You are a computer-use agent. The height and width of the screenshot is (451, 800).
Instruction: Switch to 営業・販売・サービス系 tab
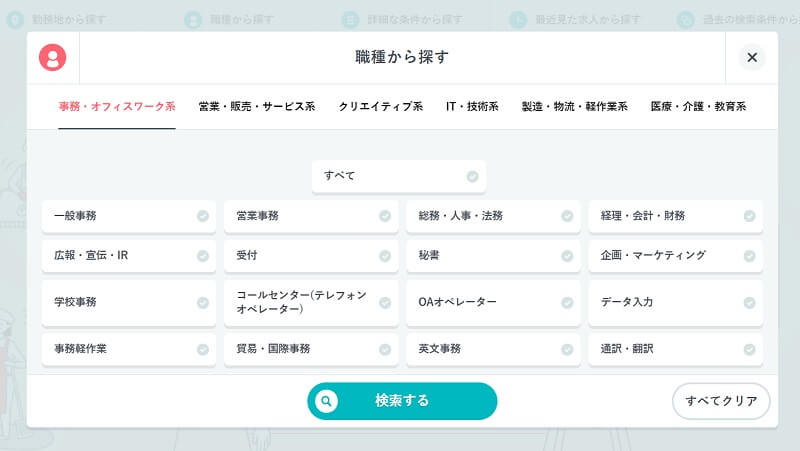coord(256,107)
